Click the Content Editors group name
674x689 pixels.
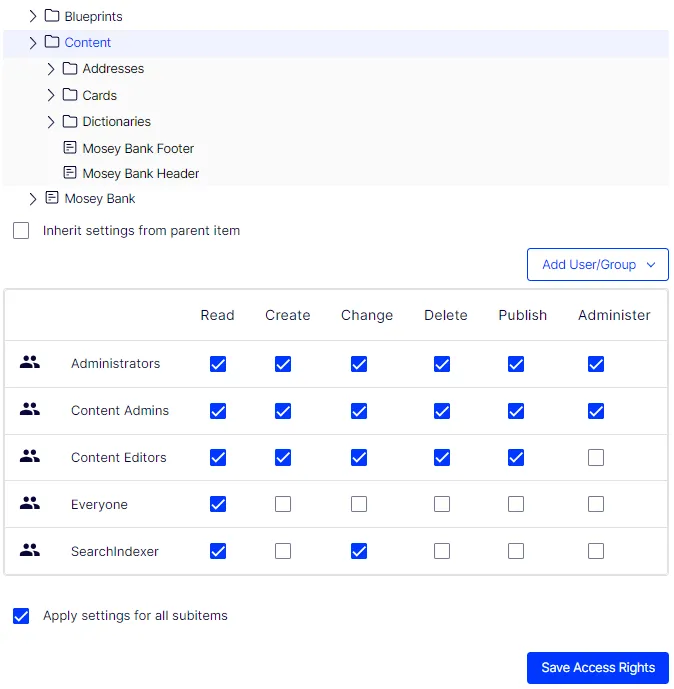tap(119, 457)
